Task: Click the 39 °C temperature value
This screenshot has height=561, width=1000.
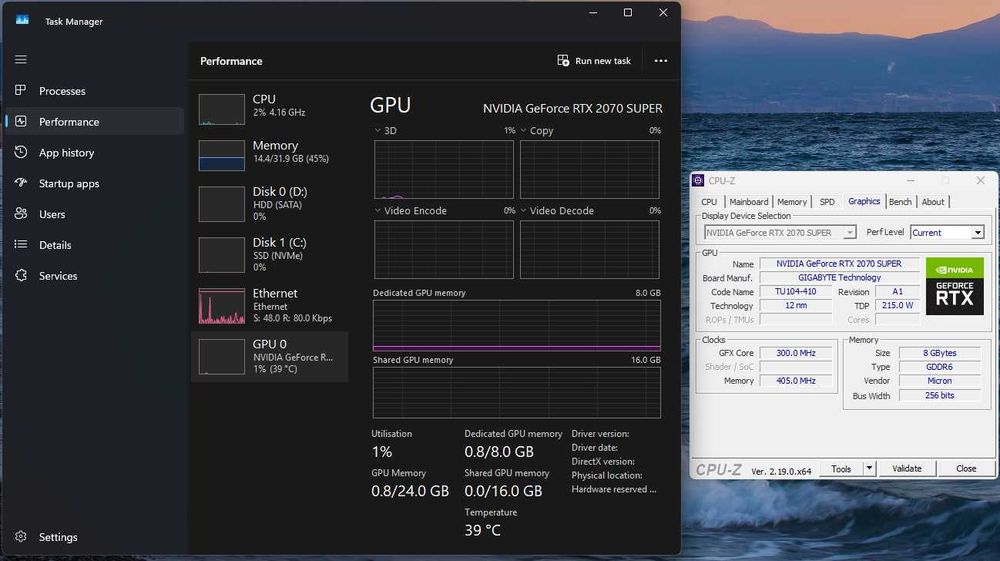Action: click(x=483, y=530)
